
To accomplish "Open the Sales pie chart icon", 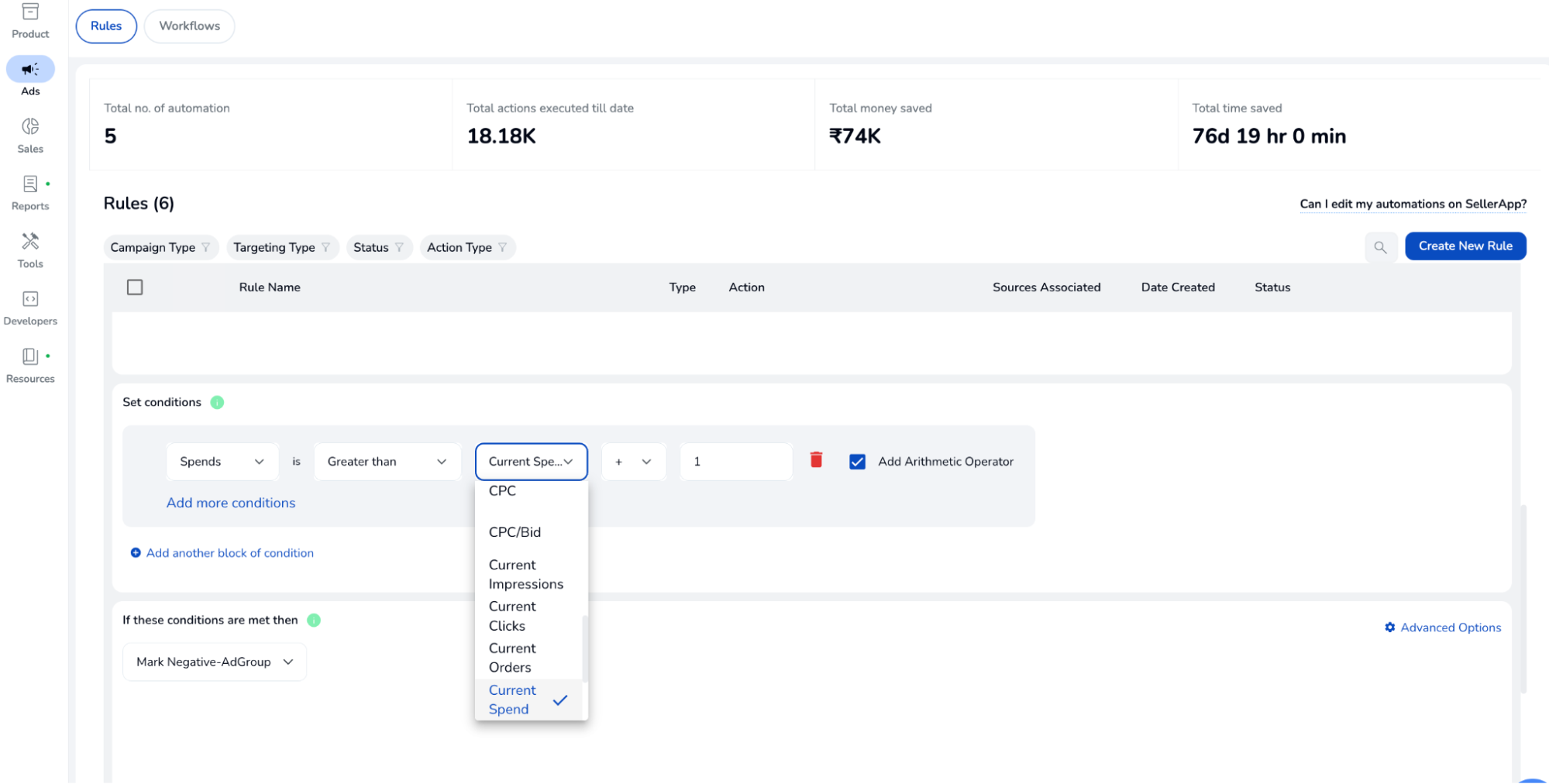I will click(x=30, y=126).
